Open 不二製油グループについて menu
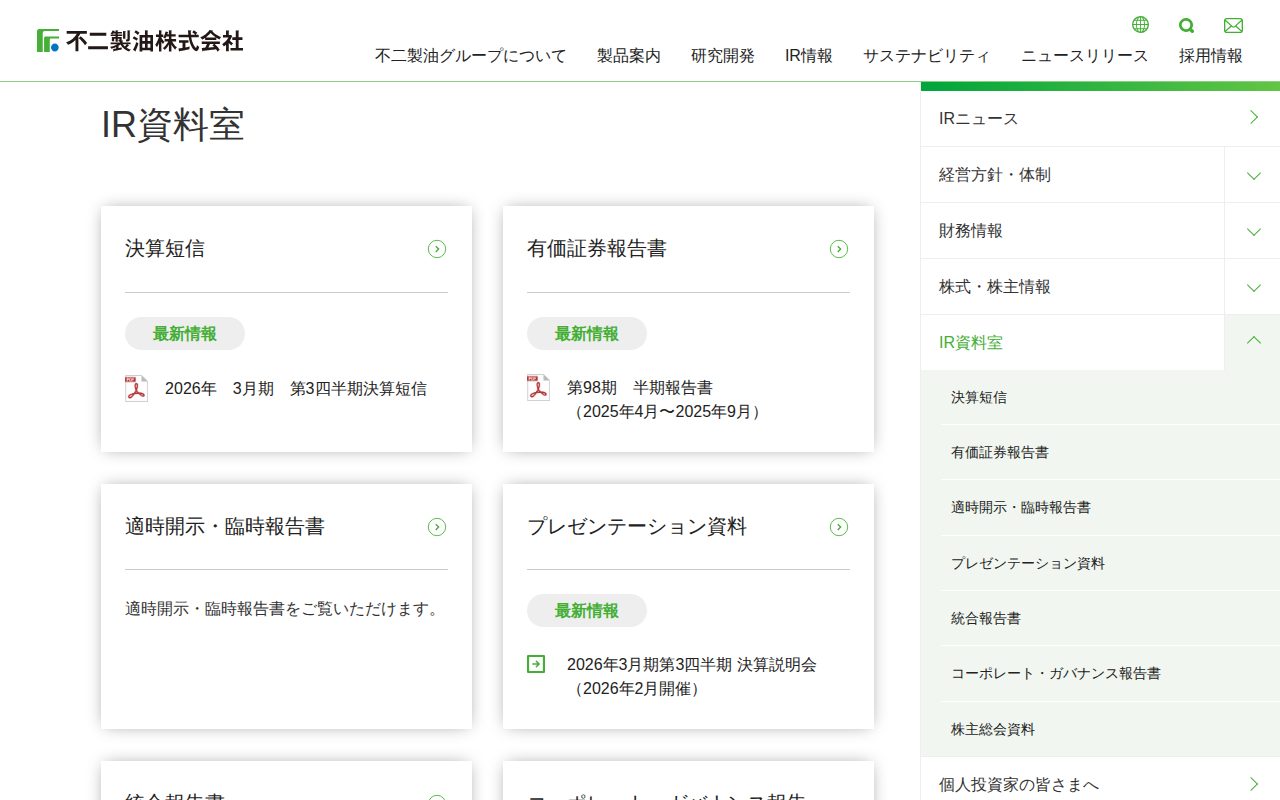 470,56
